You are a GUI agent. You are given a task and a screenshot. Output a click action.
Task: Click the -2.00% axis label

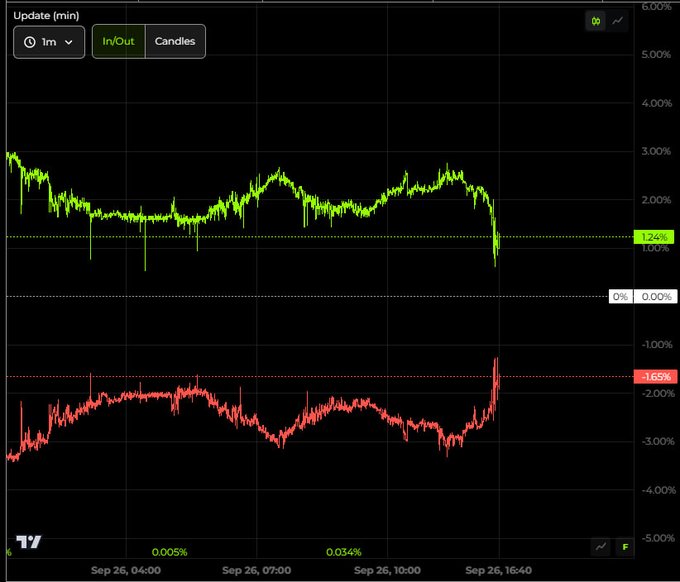click(x=657, y=393)
